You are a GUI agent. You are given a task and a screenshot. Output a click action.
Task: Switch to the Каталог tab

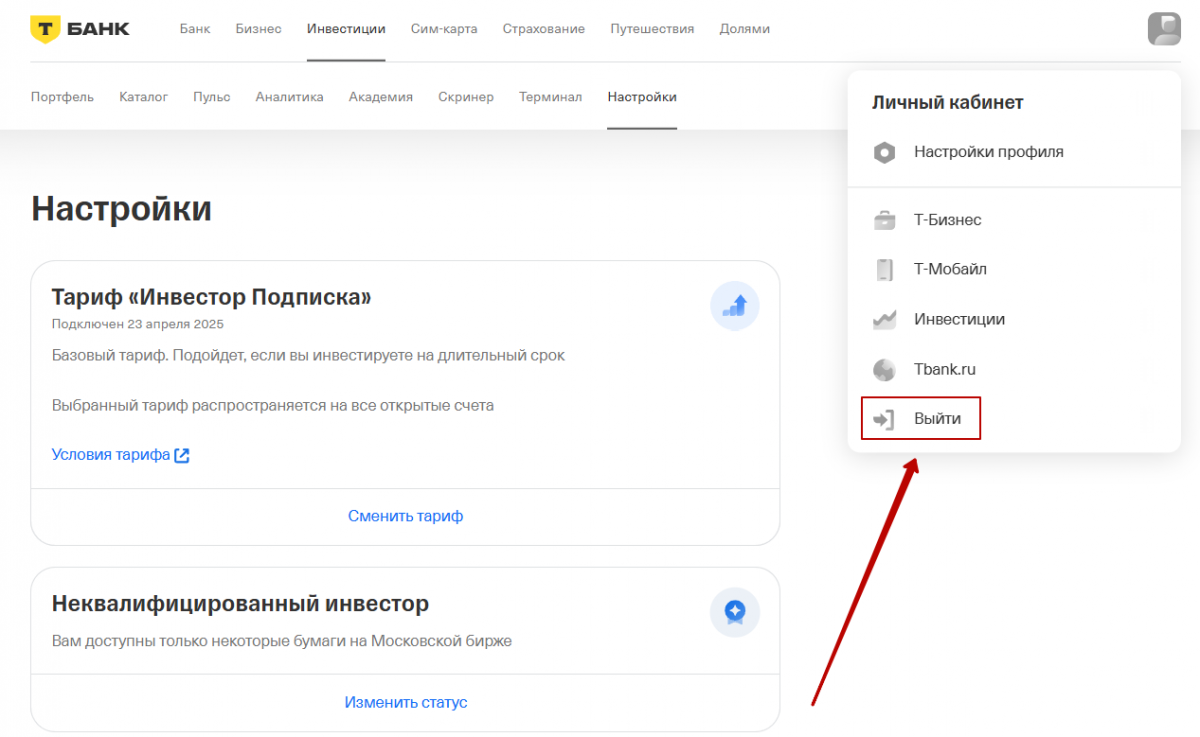(143, 97)
